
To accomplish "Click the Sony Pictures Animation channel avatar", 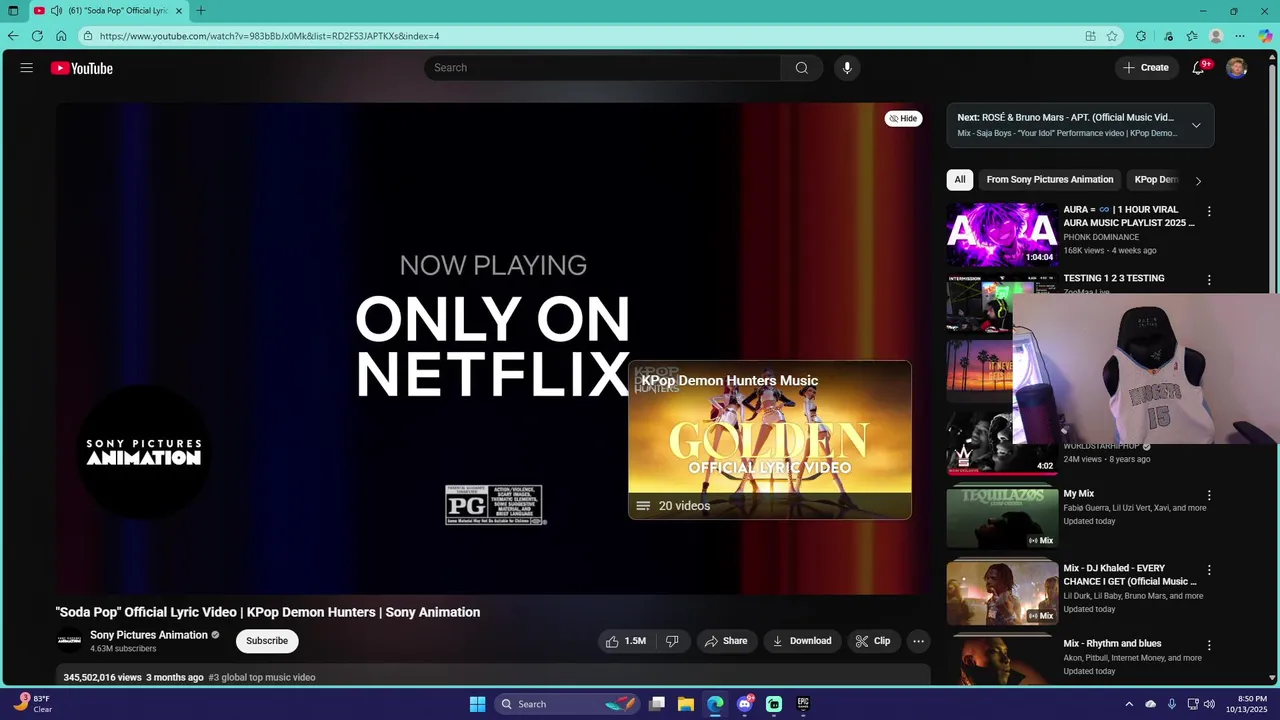I will click(70, 641).
